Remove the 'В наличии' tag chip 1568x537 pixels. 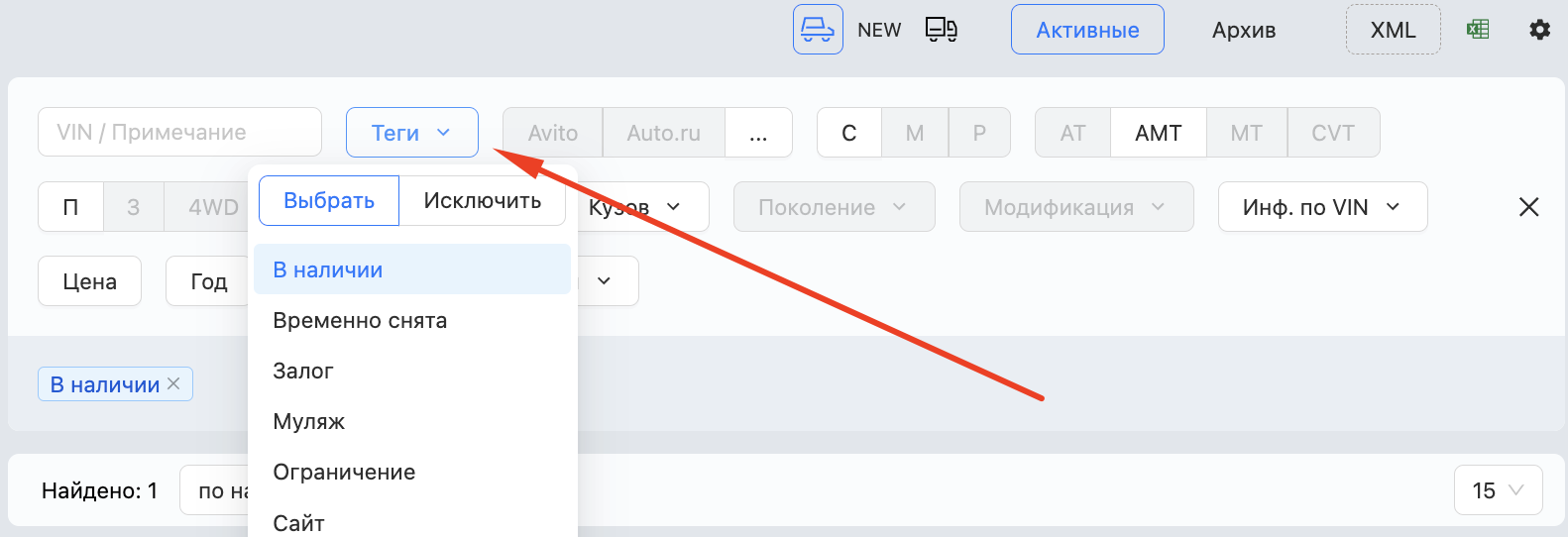(173, 383)
